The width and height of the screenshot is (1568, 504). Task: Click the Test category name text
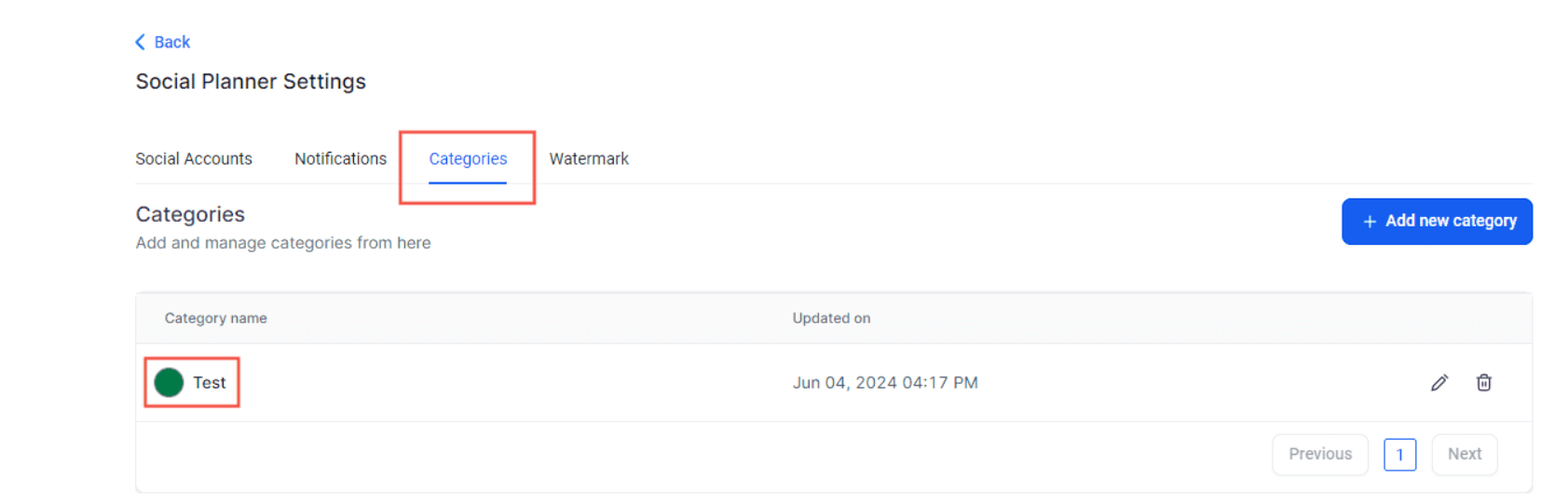click(210, 383)
